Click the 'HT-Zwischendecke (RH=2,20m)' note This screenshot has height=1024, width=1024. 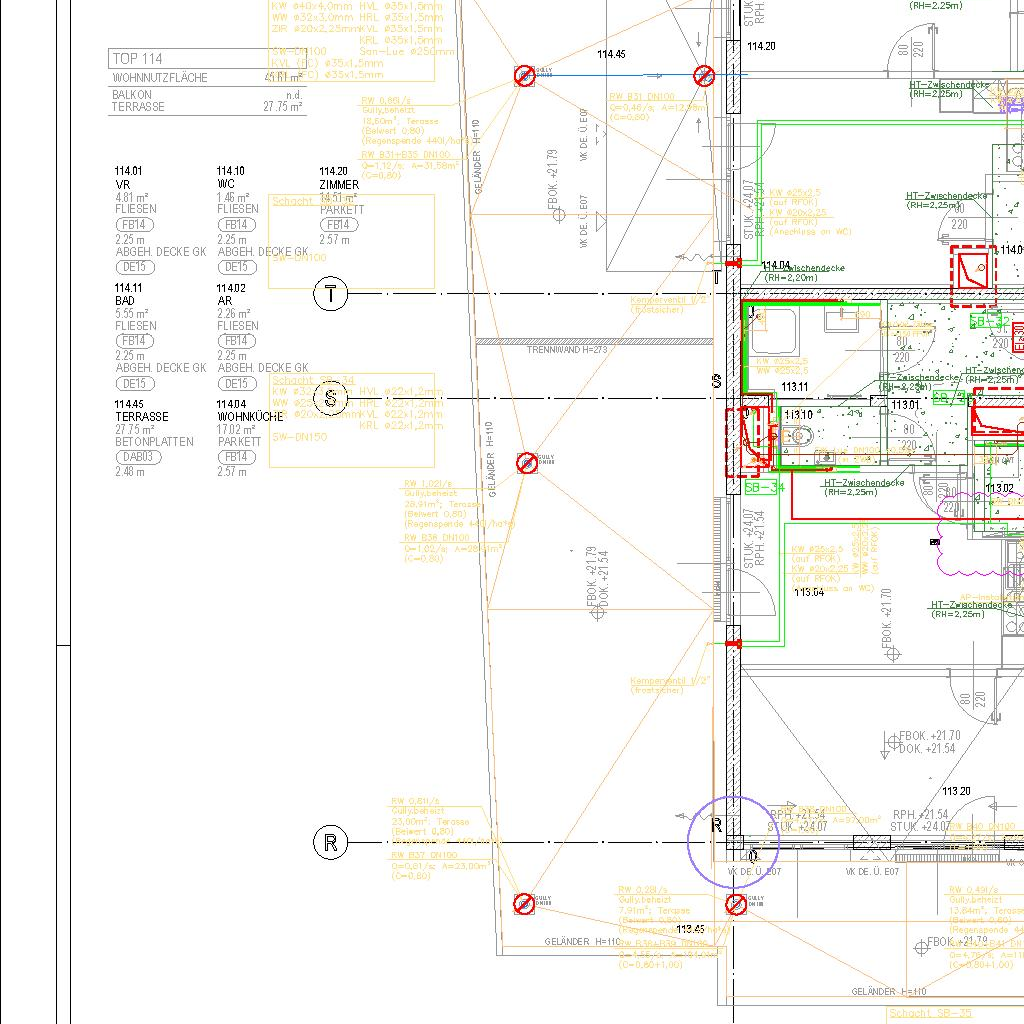click(x=805, y=273)
